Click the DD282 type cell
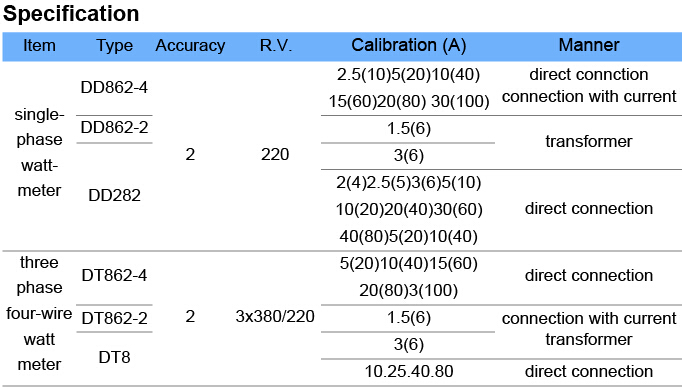The height and width of the screenshot is (390, 682). [x=114, y=195]
